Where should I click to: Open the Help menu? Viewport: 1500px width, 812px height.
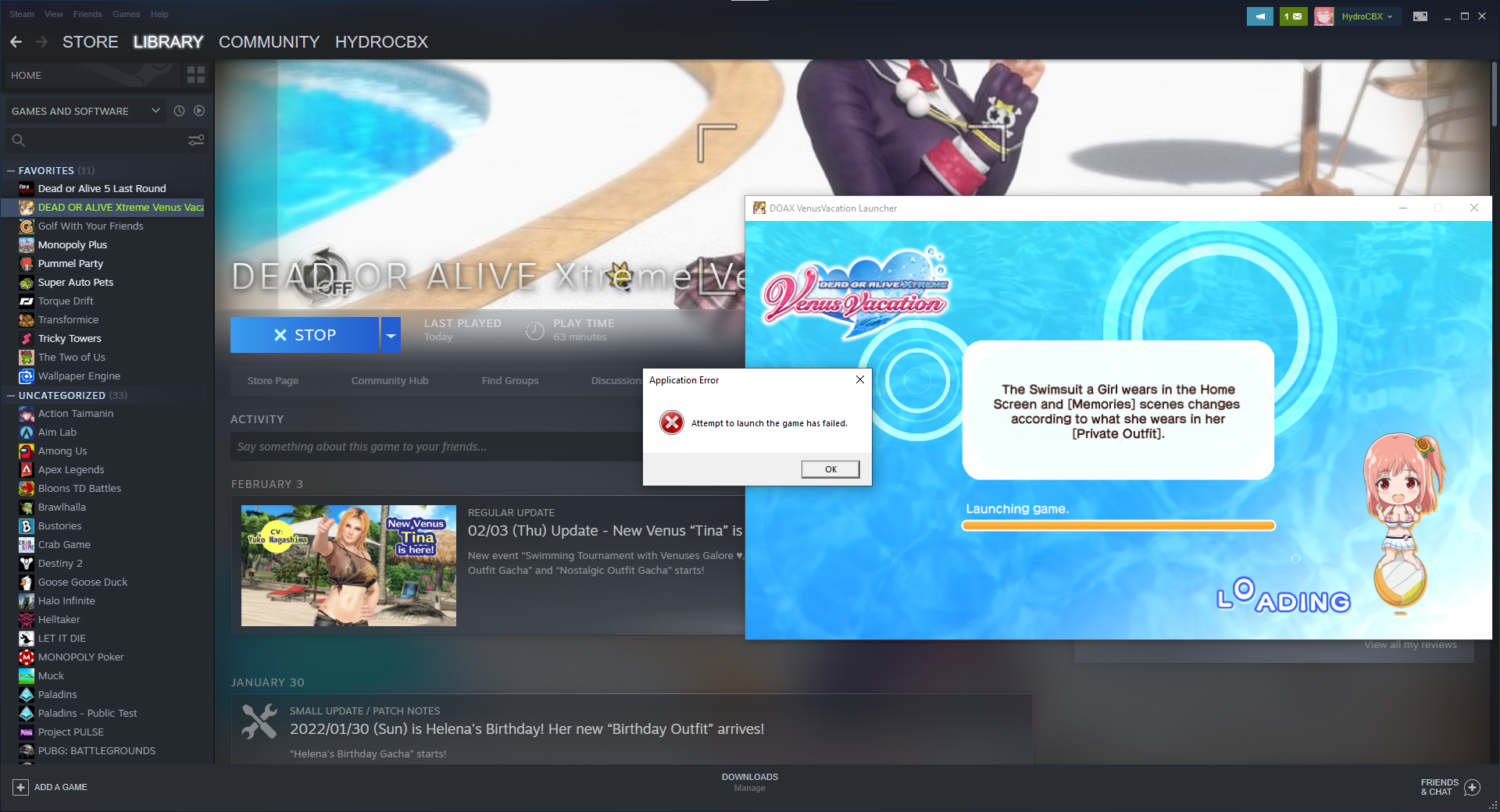pyautogui.click(x=159, y=14)
